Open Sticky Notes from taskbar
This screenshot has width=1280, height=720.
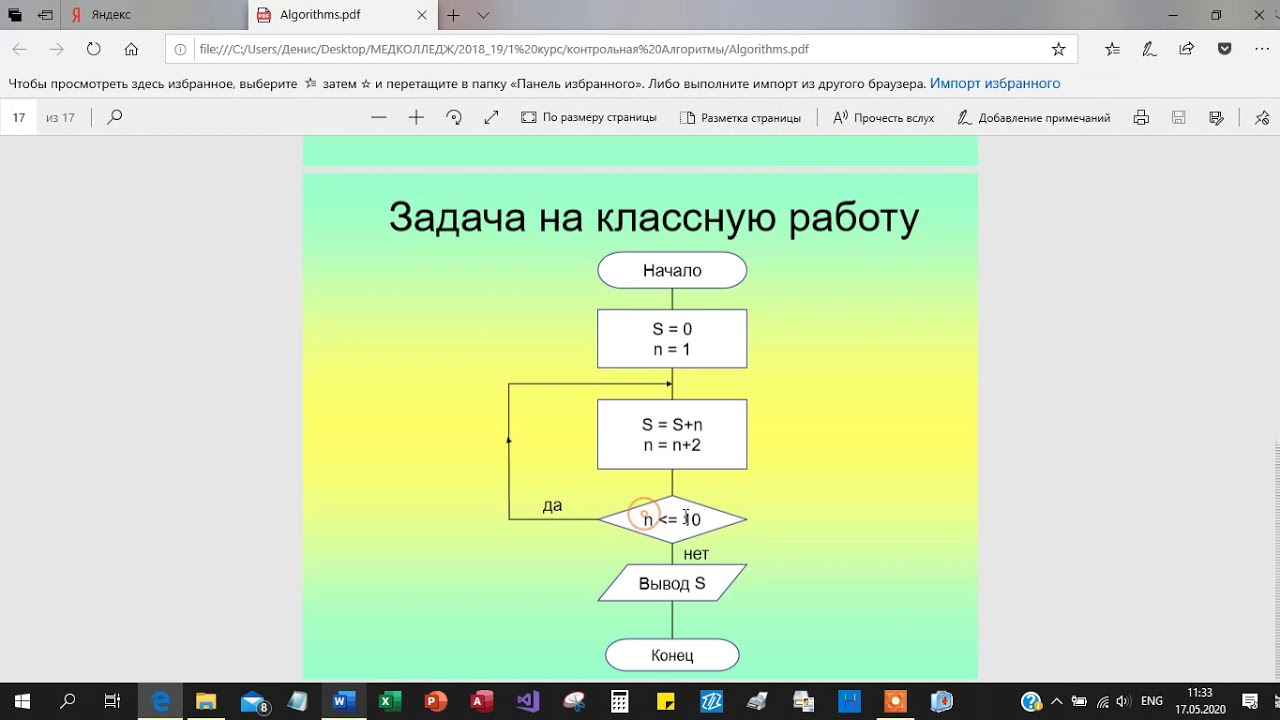coord(665,701)
